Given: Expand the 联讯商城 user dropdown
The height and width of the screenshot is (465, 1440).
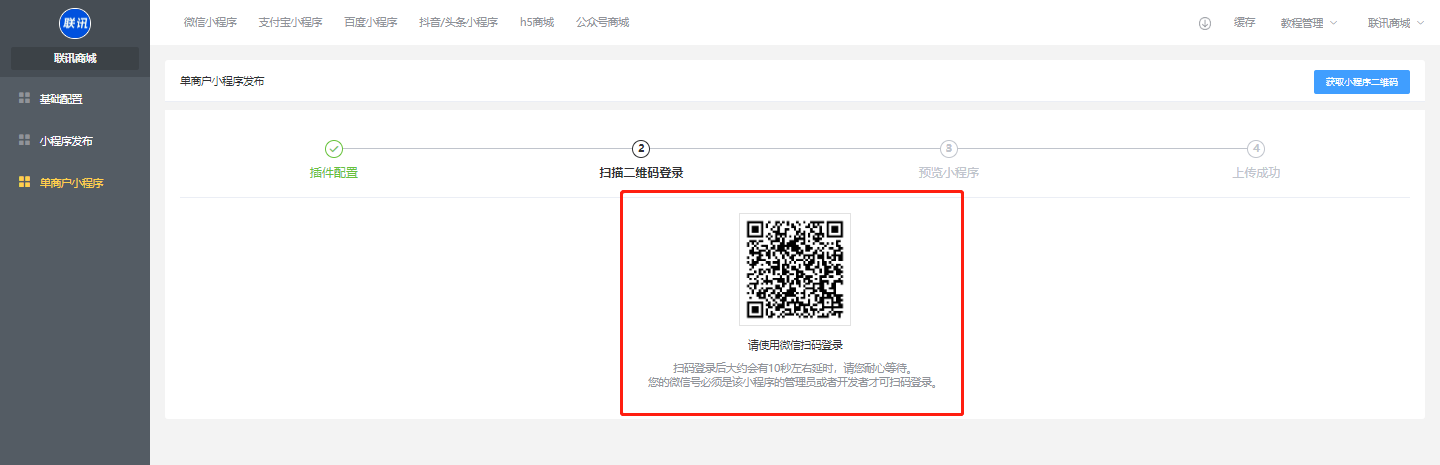Looking at the screenshot, I should point(1396,23).
